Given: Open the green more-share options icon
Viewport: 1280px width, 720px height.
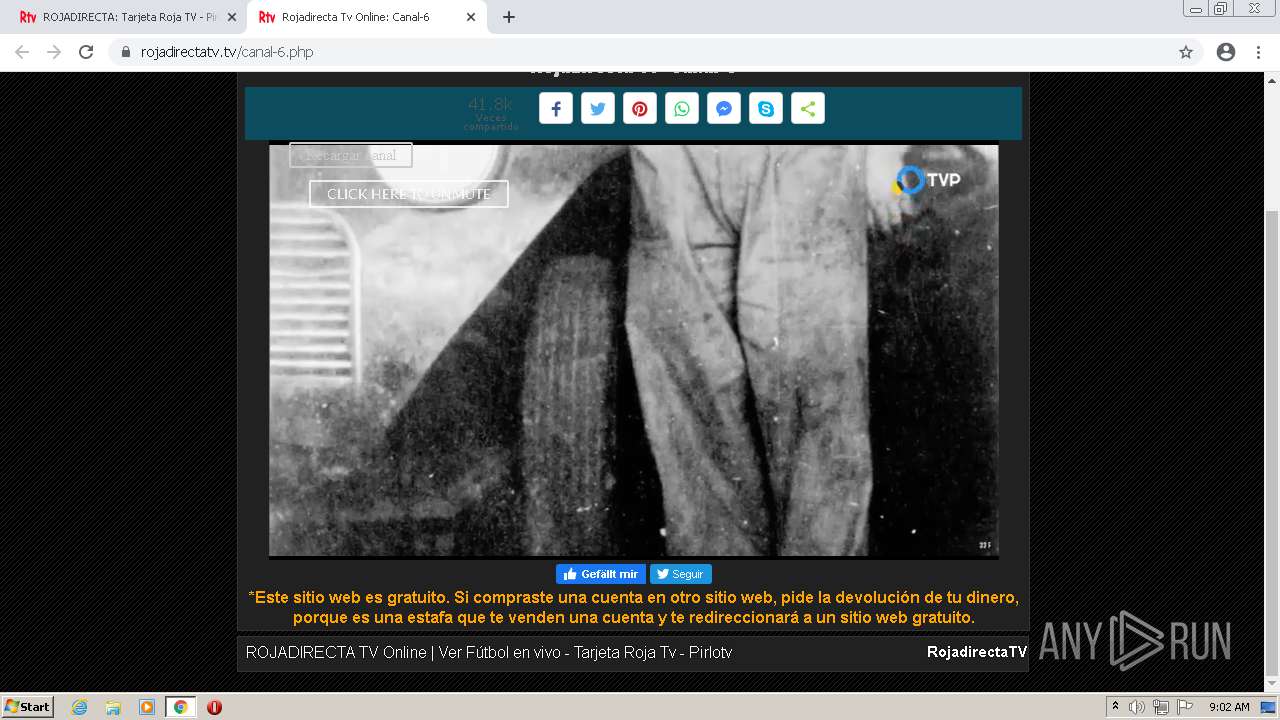Looking at the screenshot, I should [x=808, y=109].
